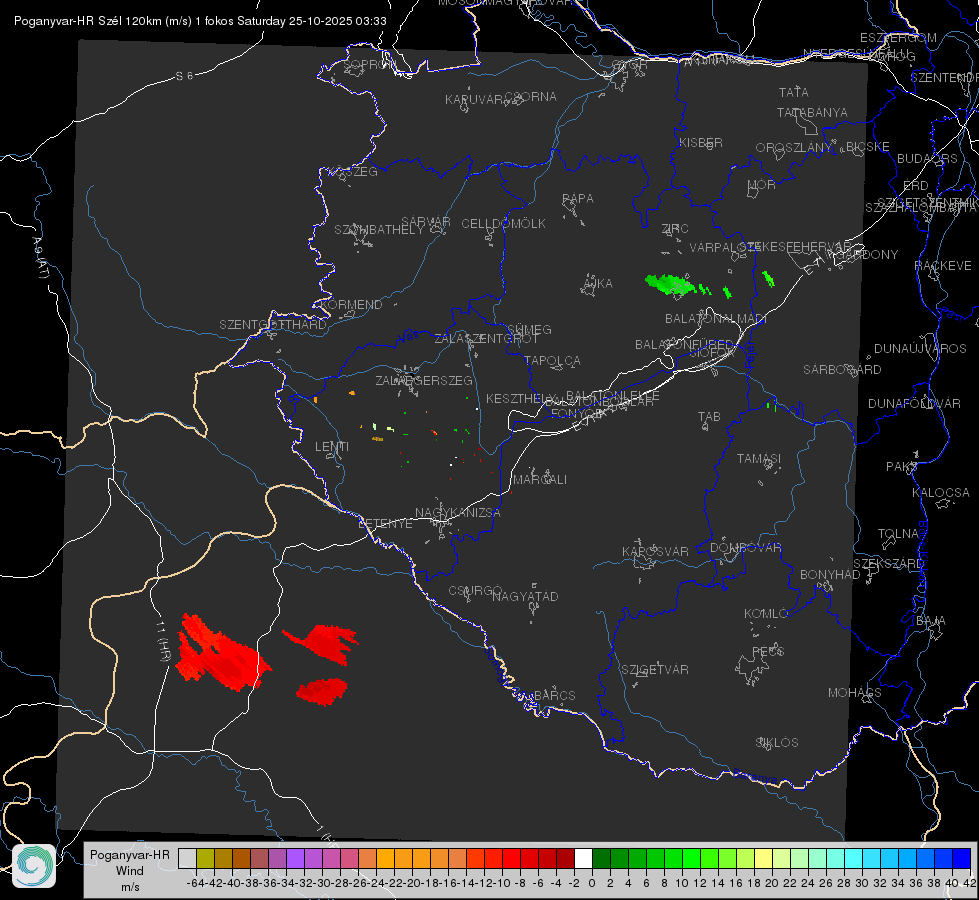The width and height of the screenshot is (979, 900).
Task: Click the gray first swatch of the legend
Action: [x=187, y=858]
